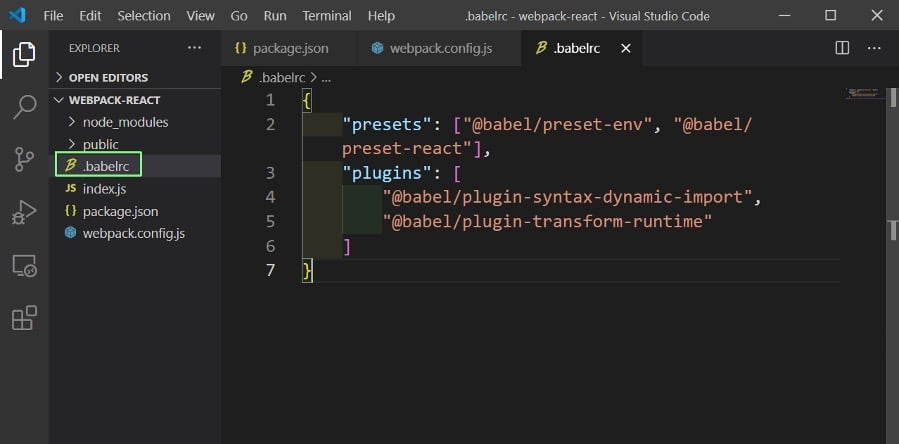Click line number 7 in gutter
Viewport: 899px width, 444px height.
tap(270, 270)
